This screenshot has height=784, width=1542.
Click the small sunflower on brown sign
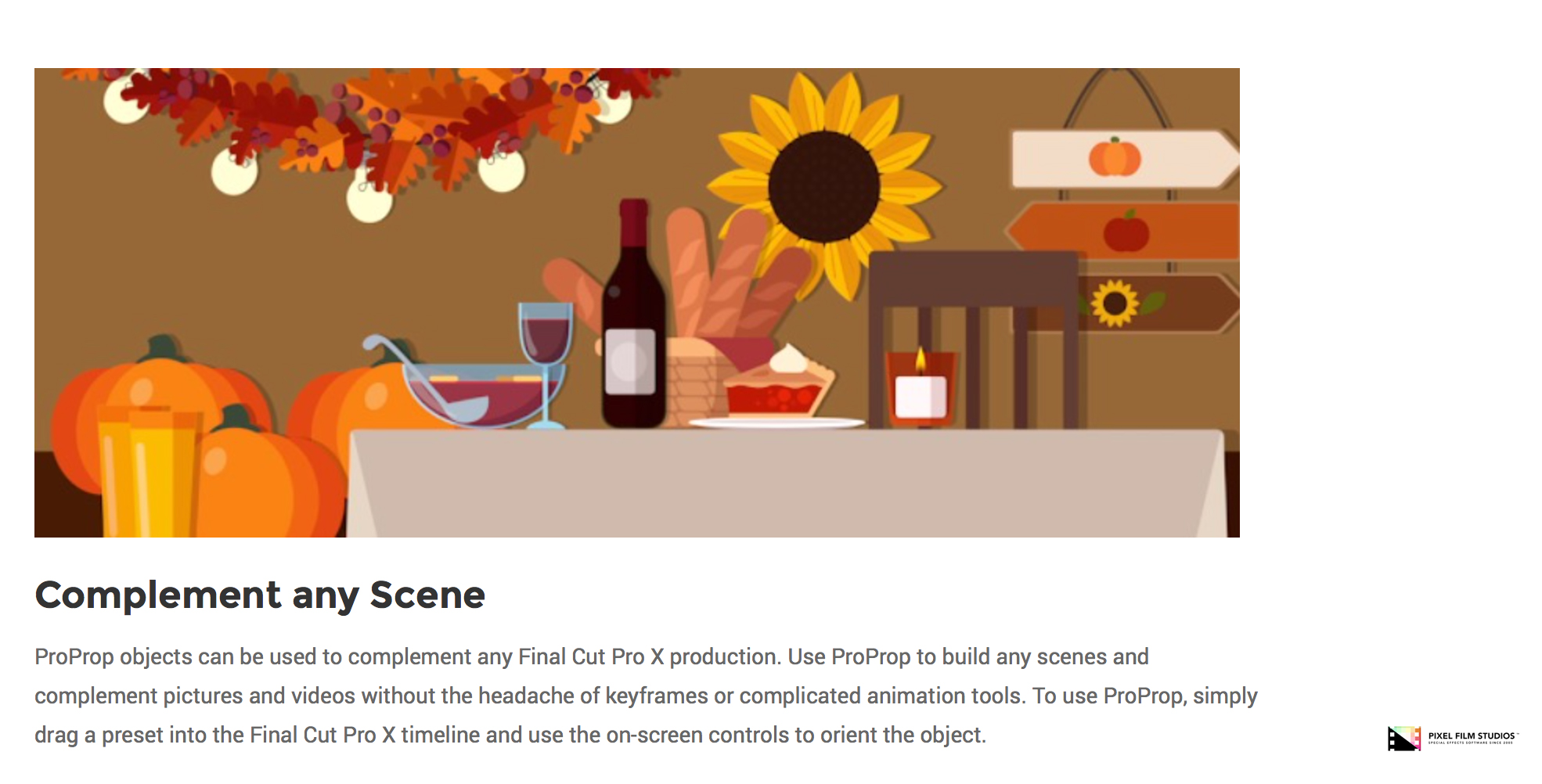tap(1115, 303)
